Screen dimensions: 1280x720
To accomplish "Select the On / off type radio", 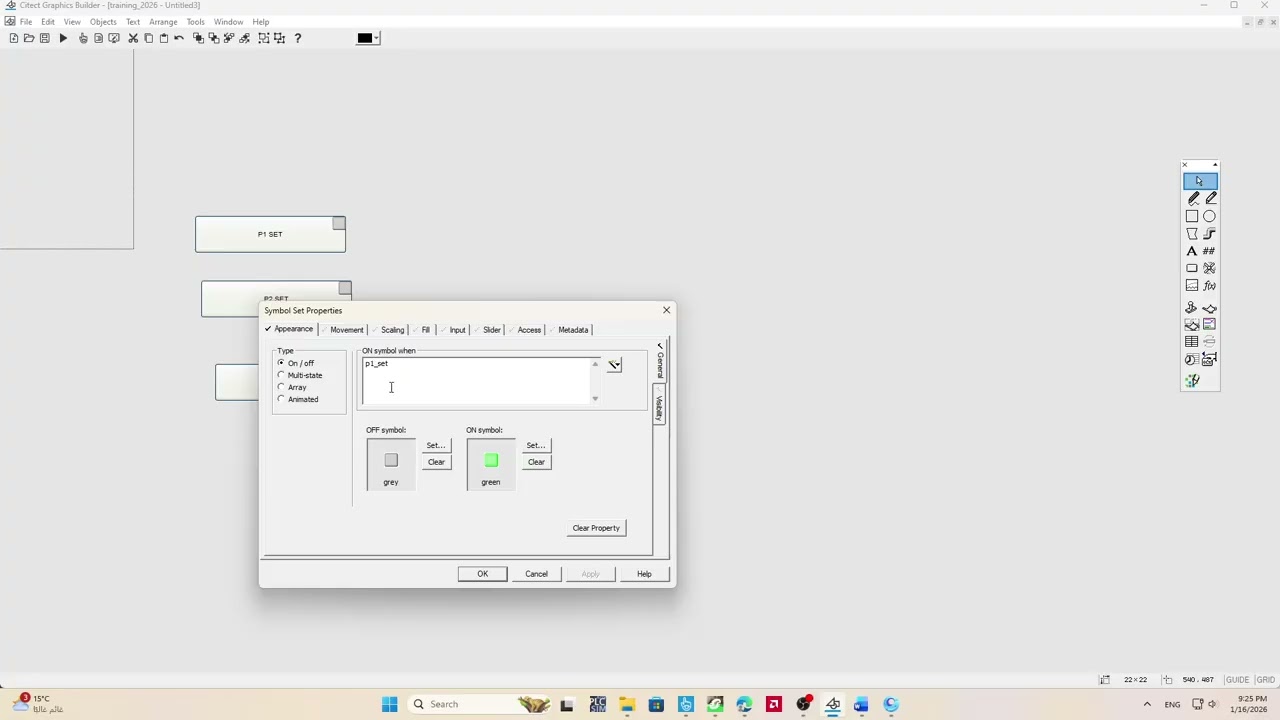I will (x=281, y=363).
